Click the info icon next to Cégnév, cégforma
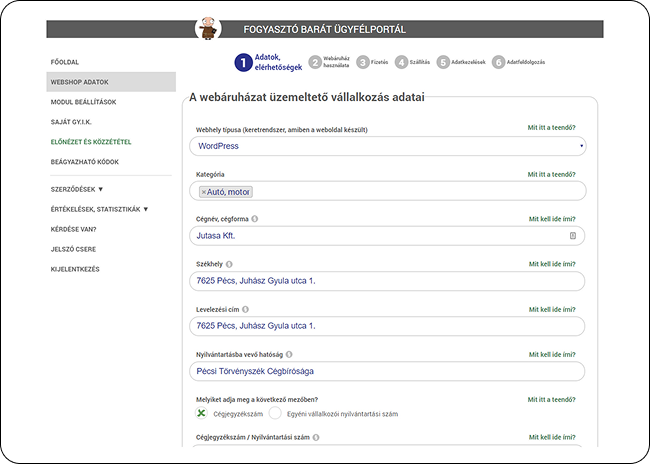This screenshot has height=464, width=650. (254, 219)
